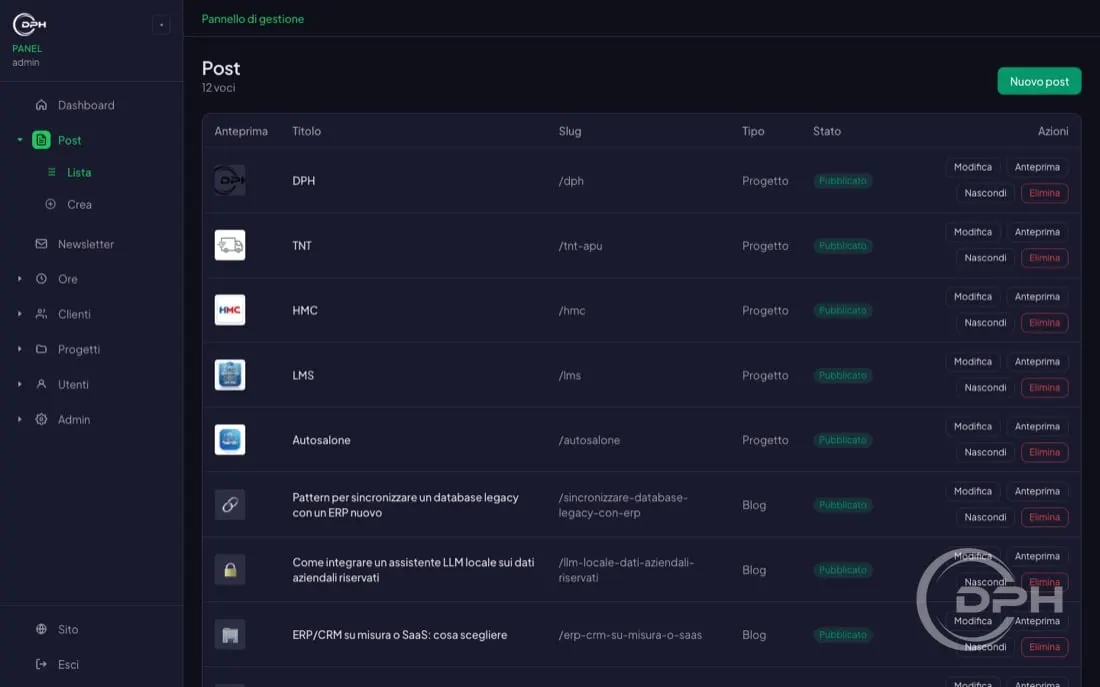Hide the HMC post with Nascondi
This screenshot has width=1100, height=687.
coord(985,323)
